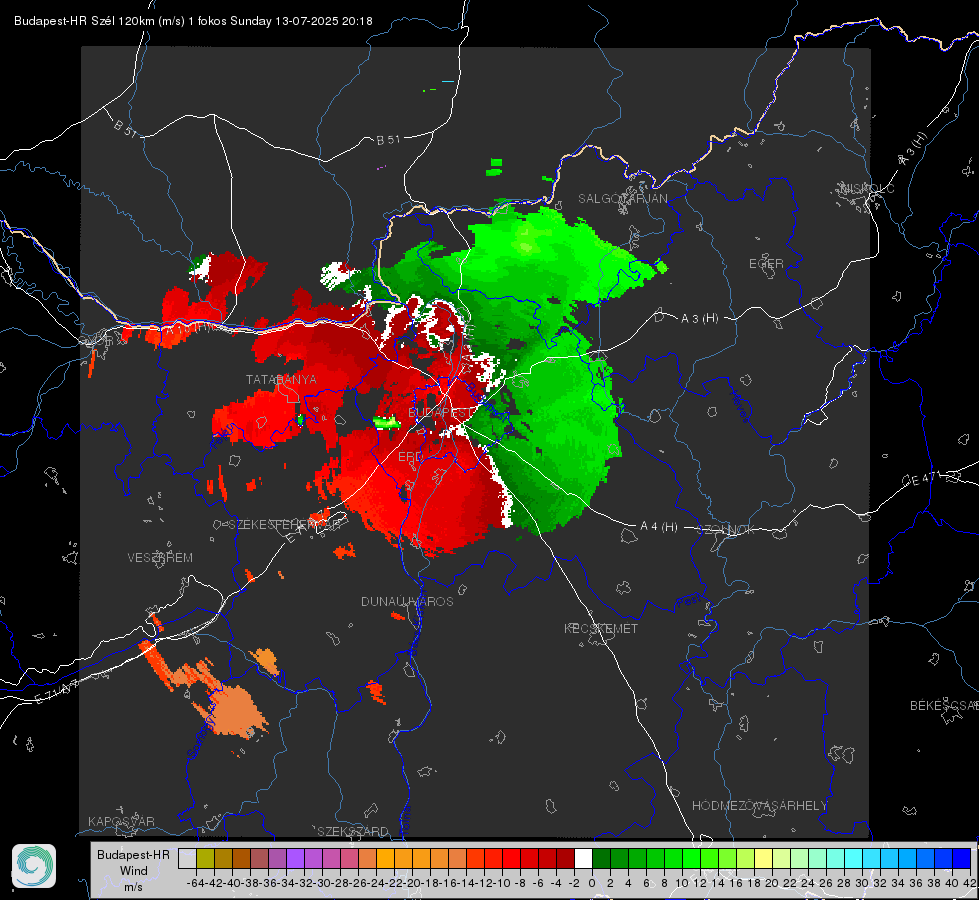
Task: Click the A 3 (H) label near Miskolc
Action: [x=913, y=149]
